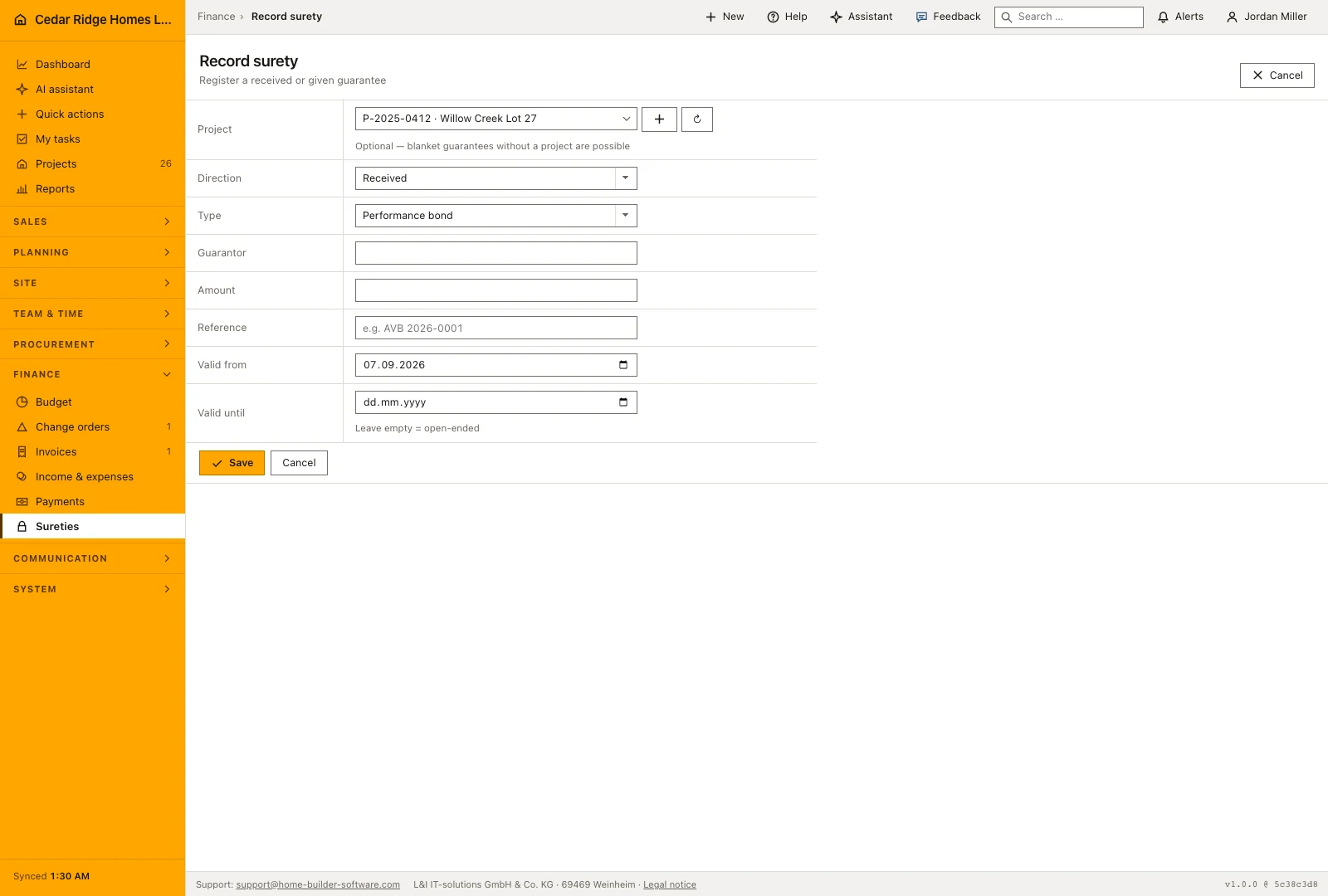
Task: Open Invoices under Finance
Action: pos(92,451)
